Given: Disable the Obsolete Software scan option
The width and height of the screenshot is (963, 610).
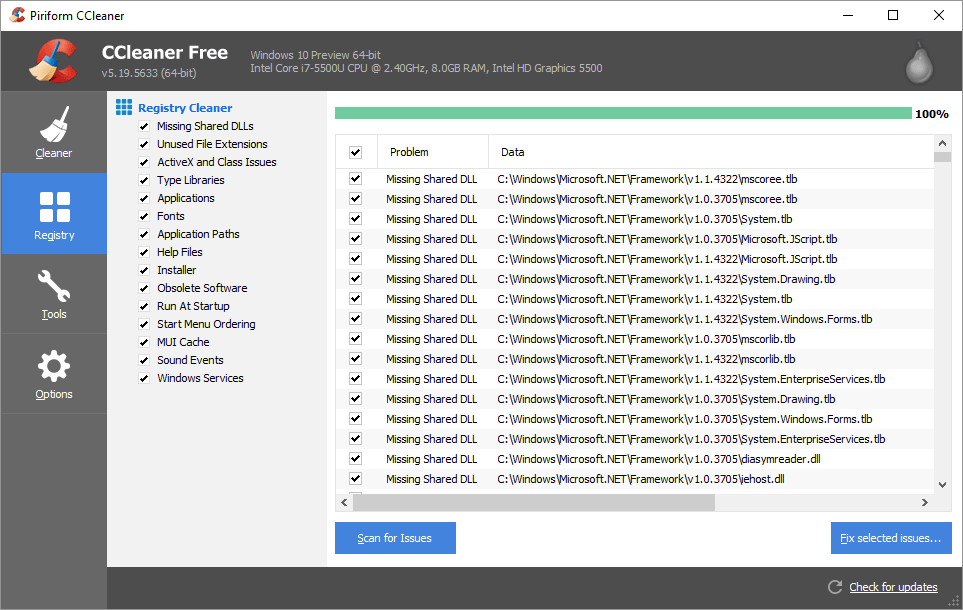Looking at the screenshot, I should pos(143,288).
